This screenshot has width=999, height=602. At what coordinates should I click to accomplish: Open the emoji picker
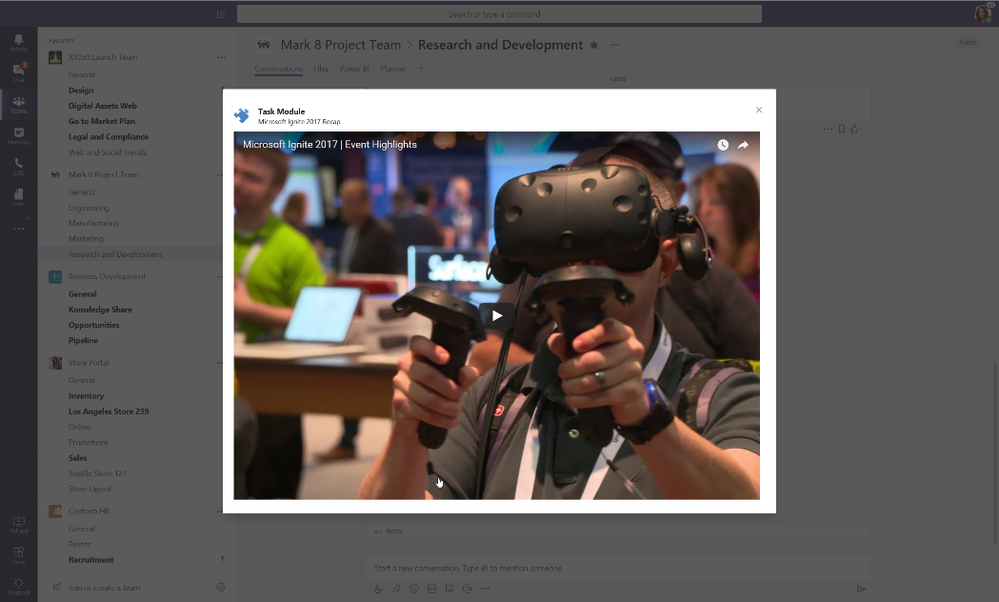click(414, 589)
